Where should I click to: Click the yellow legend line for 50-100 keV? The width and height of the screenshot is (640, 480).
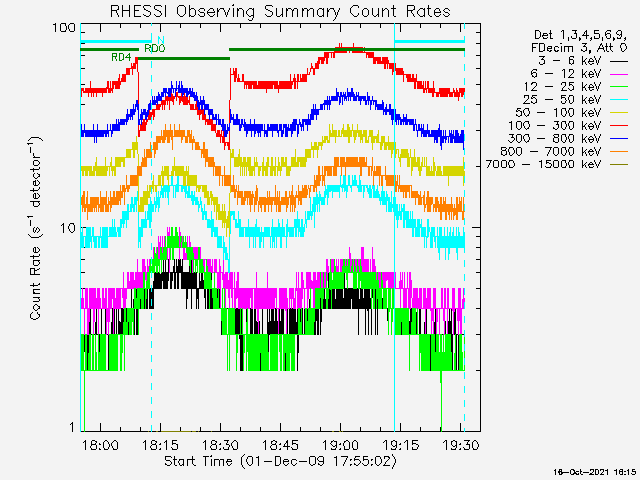click(619, 113)
